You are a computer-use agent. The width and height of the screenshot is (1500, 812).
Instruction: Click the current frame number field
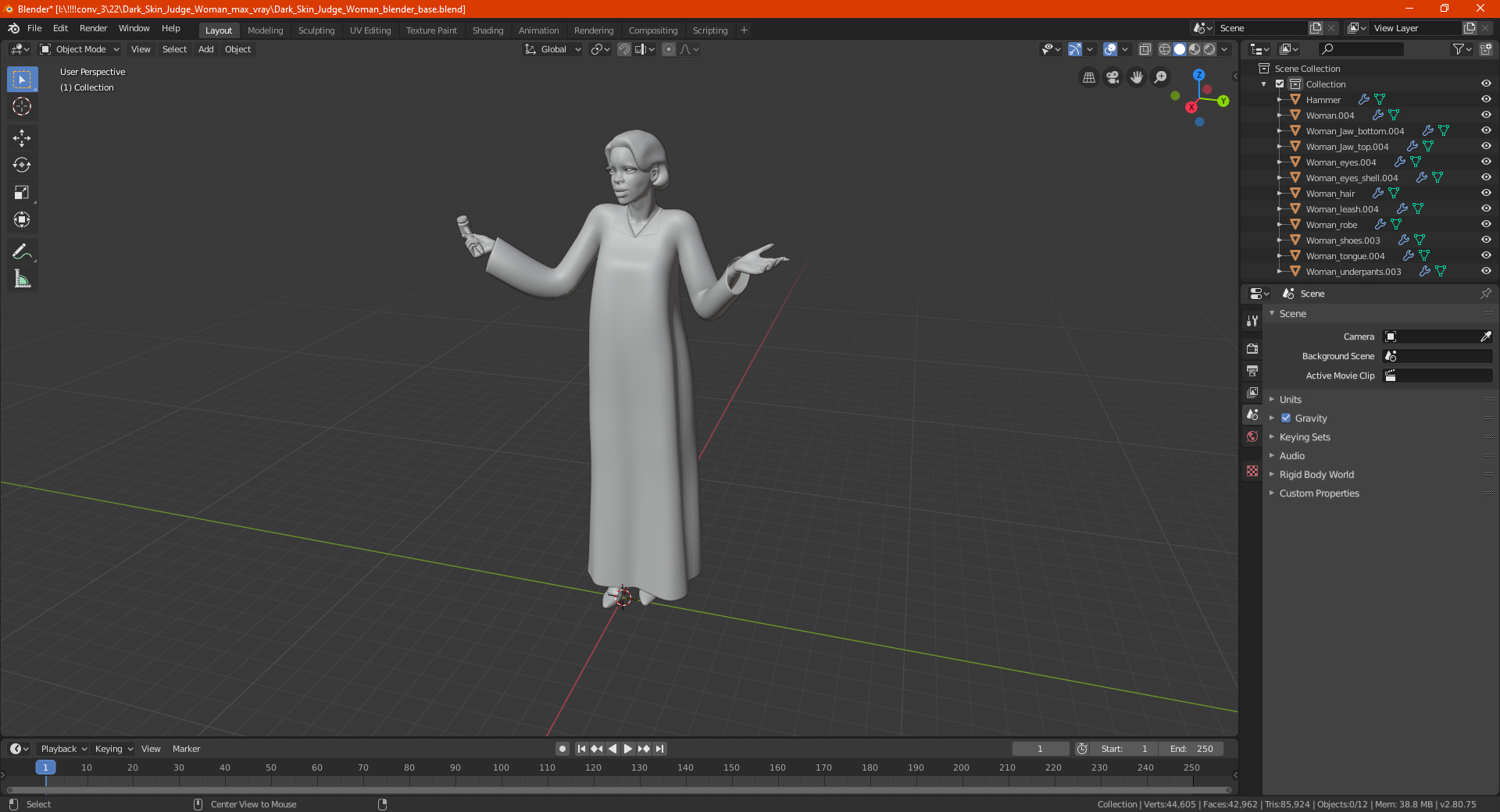(x=1041, y=749)
